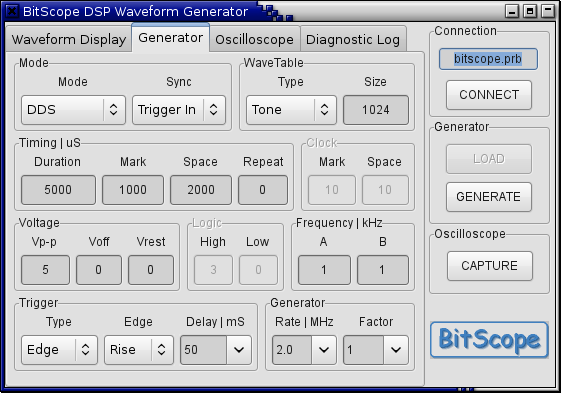Click the Rate value field showing 2.0

pos(292,350)
